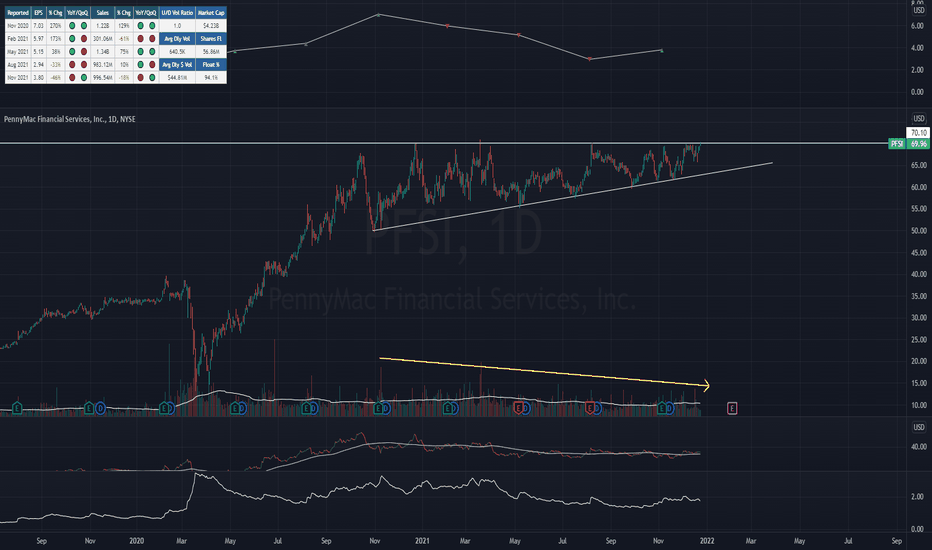
Task: Open the dividend marker near May 2020
Action: tap(243, 408)
